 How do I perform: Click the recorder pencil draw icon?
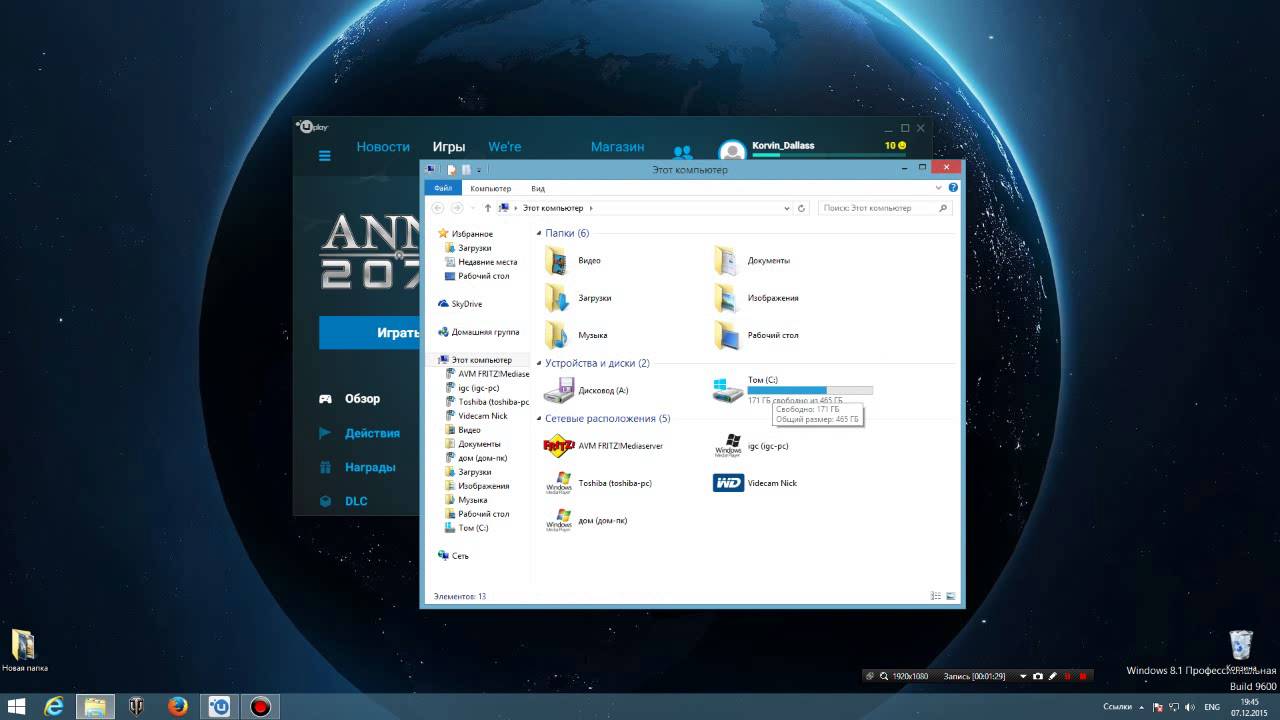pyautogui.click(x=1052, y=677)
